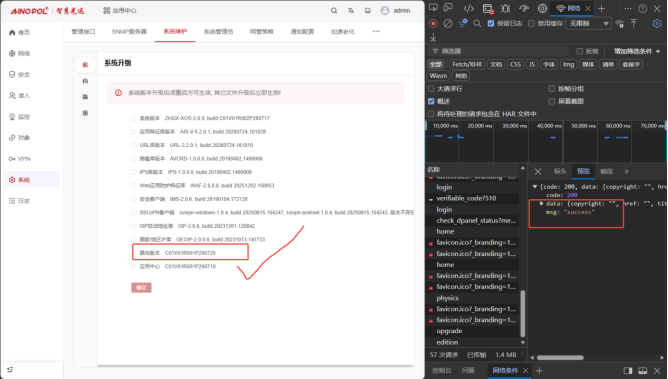Open the DevTools Sources bug icon panel
Viewport: 668px width, 379px height.
click(506, 9)
